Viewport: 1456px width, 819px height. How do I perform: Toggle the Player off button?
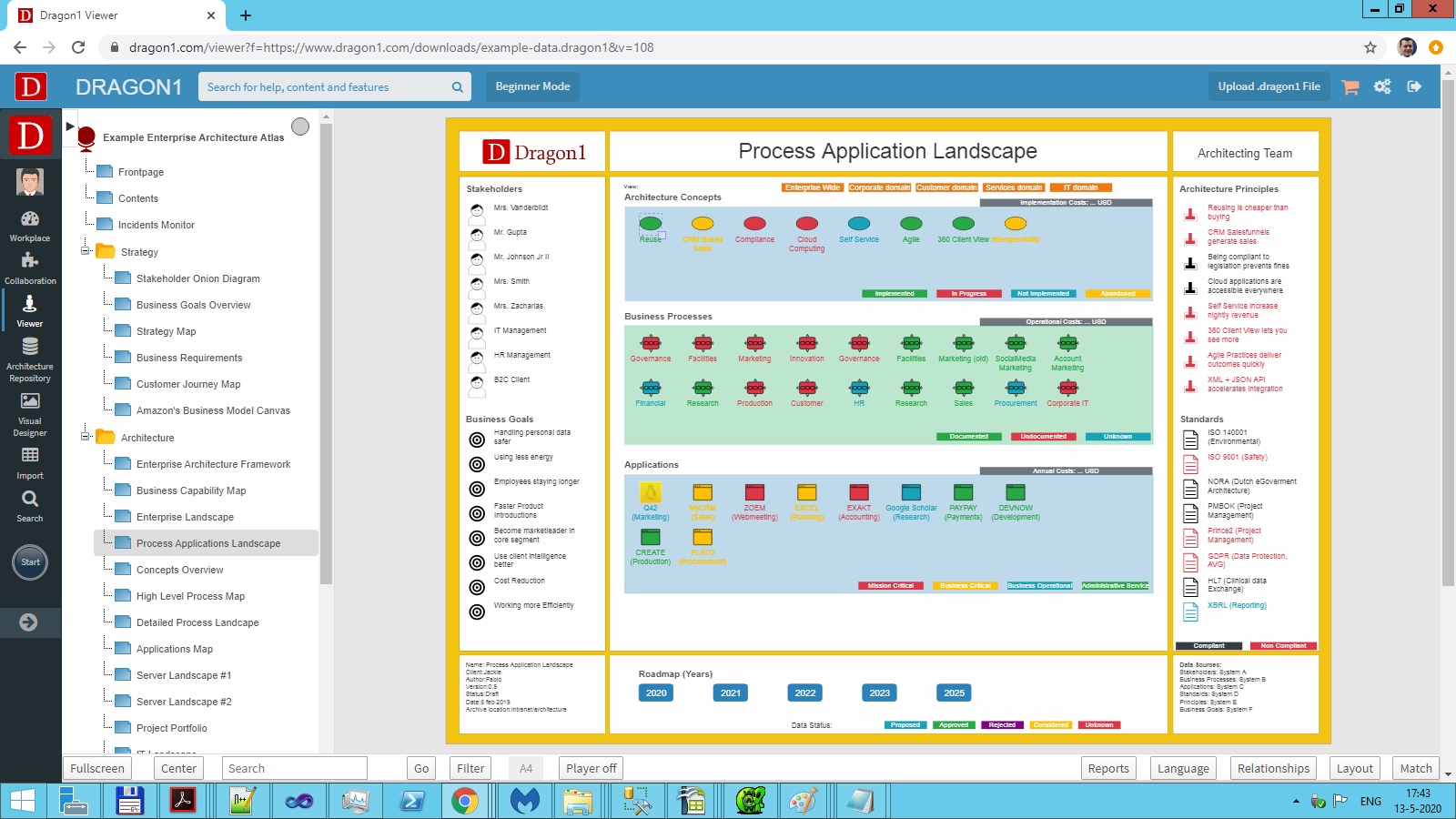click(591, 768)
